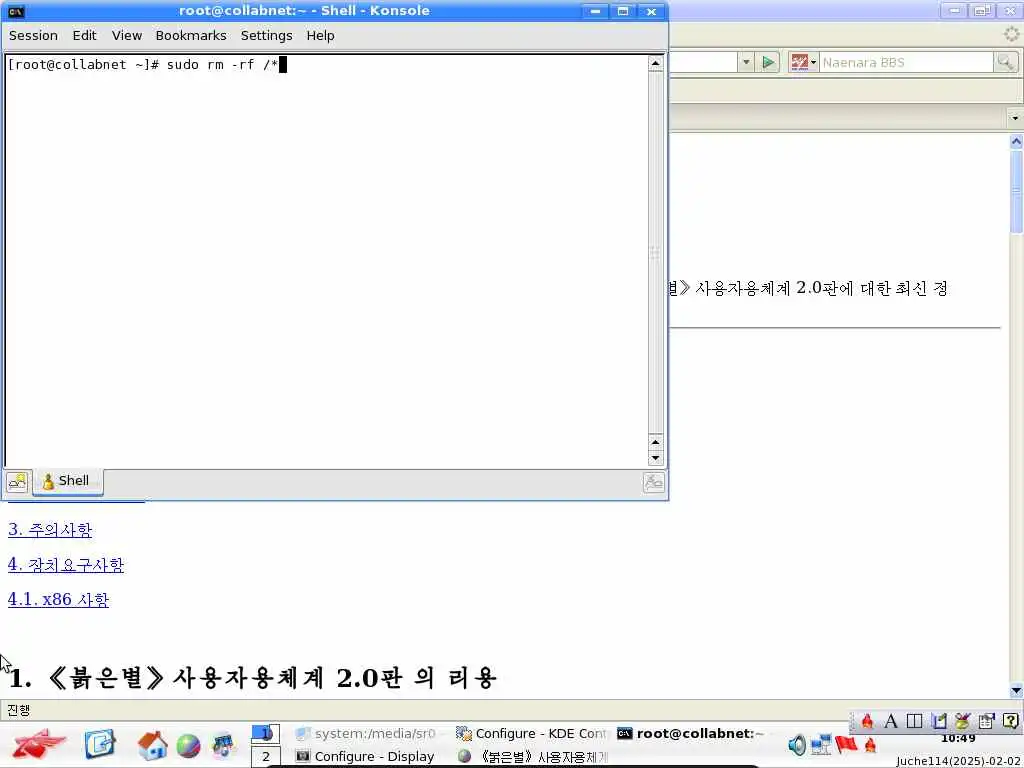Open the Edit menu in Konsole
The height and width of the screenshot is (768, 1024).
tap(84, 35)
